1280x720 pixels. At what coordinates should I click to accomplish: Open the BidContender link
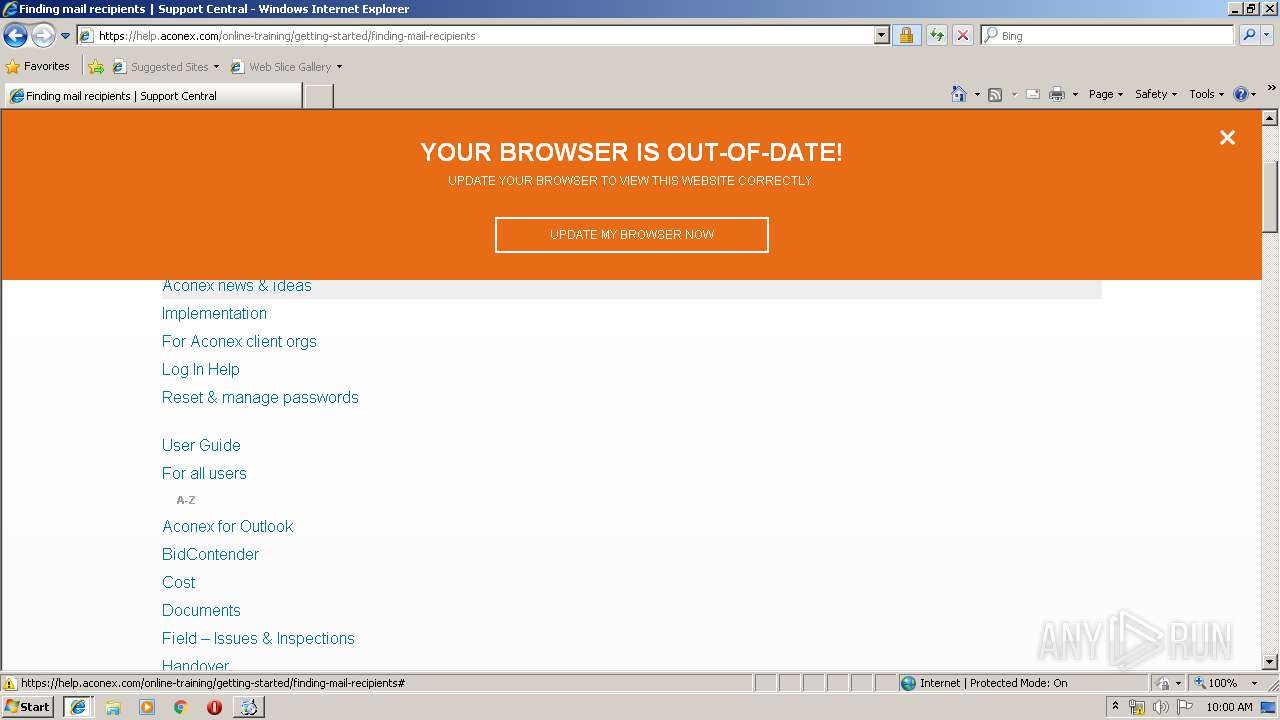tap(210, 554)
